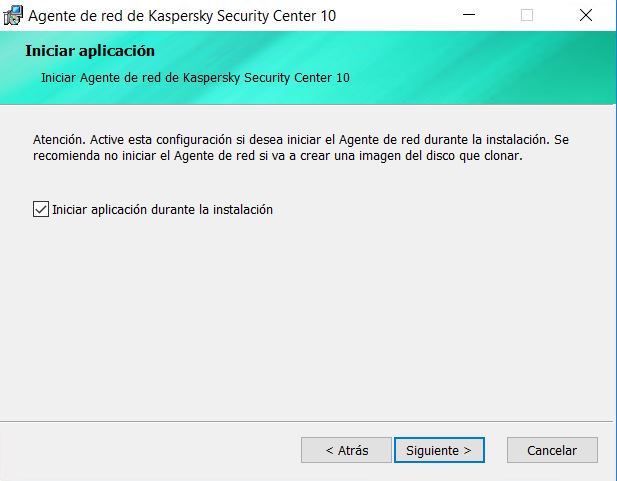Click the label "Iniciar aplicación durante la instalación"
This screenshot has height=481, width=617.
(x=162, y=209)
